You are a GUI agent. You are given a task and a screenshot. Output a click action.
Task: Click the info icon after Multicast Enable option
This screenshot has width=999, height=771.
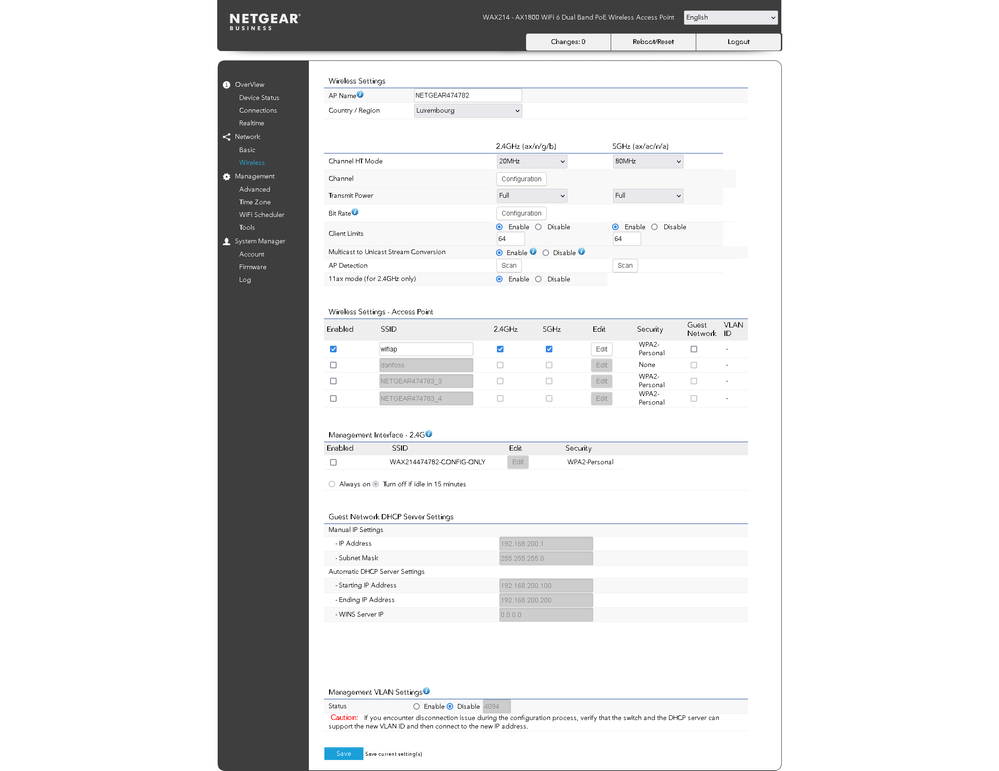click(533, 252)
